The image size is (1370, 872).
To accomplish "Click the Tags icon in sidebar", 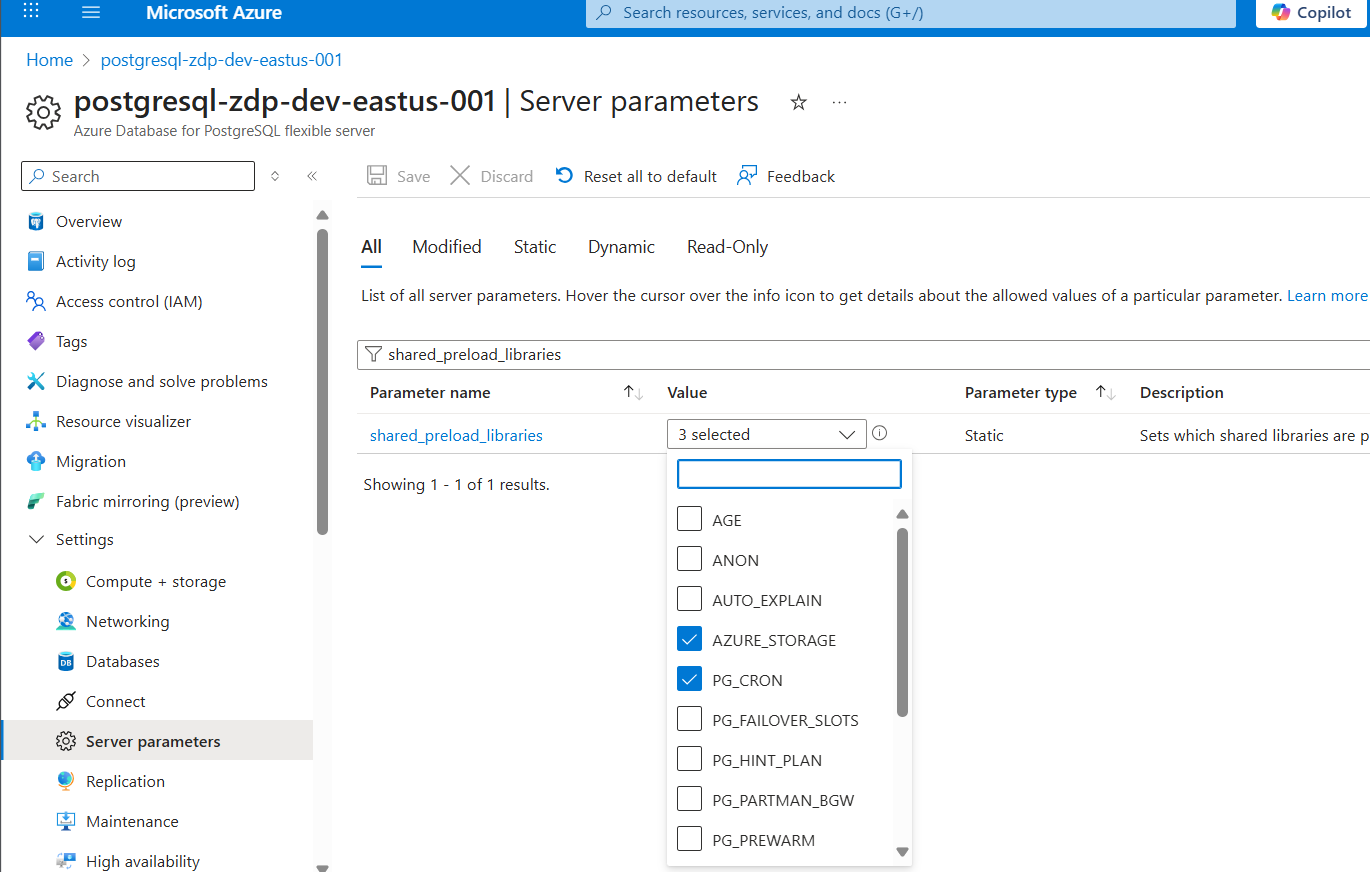I will (36, 342).
